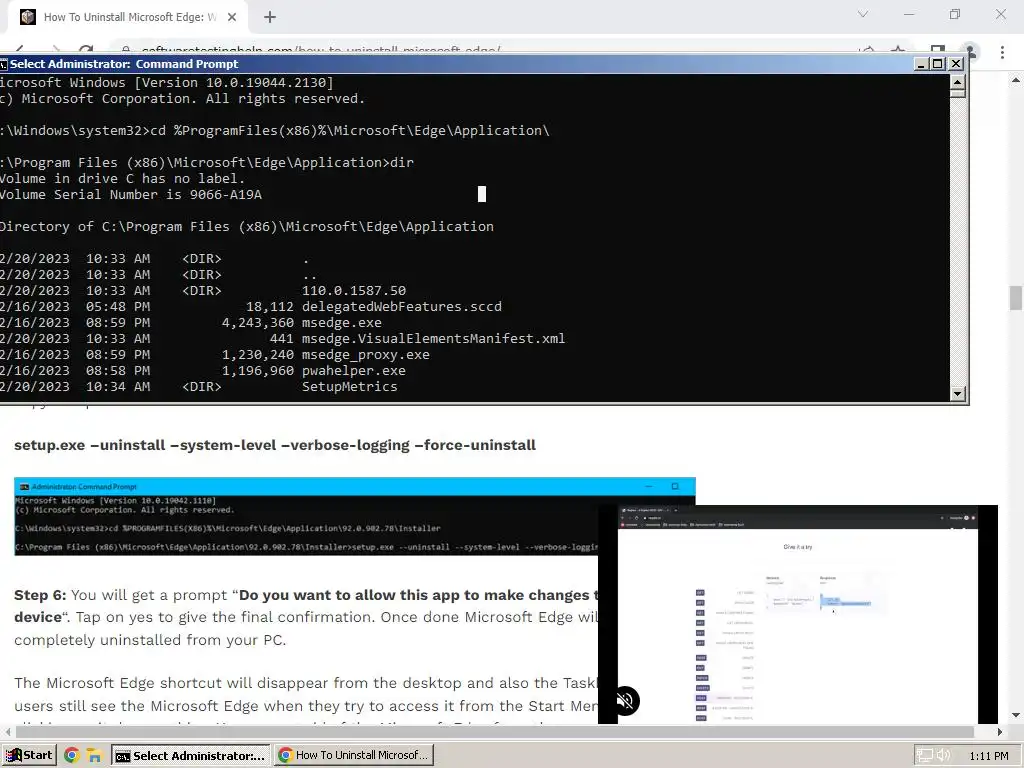The image size is (1024, 768).
Task: Click the network icon in system tray
Action: point(924,756)
